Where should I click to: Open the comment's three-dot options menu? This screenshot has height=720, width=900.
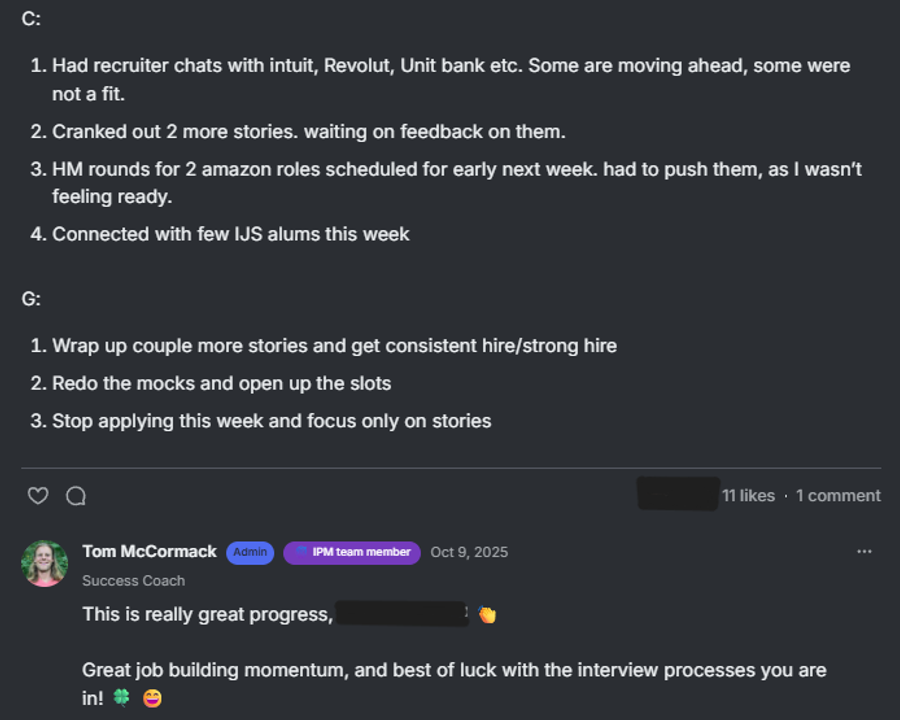pos(864,551)
